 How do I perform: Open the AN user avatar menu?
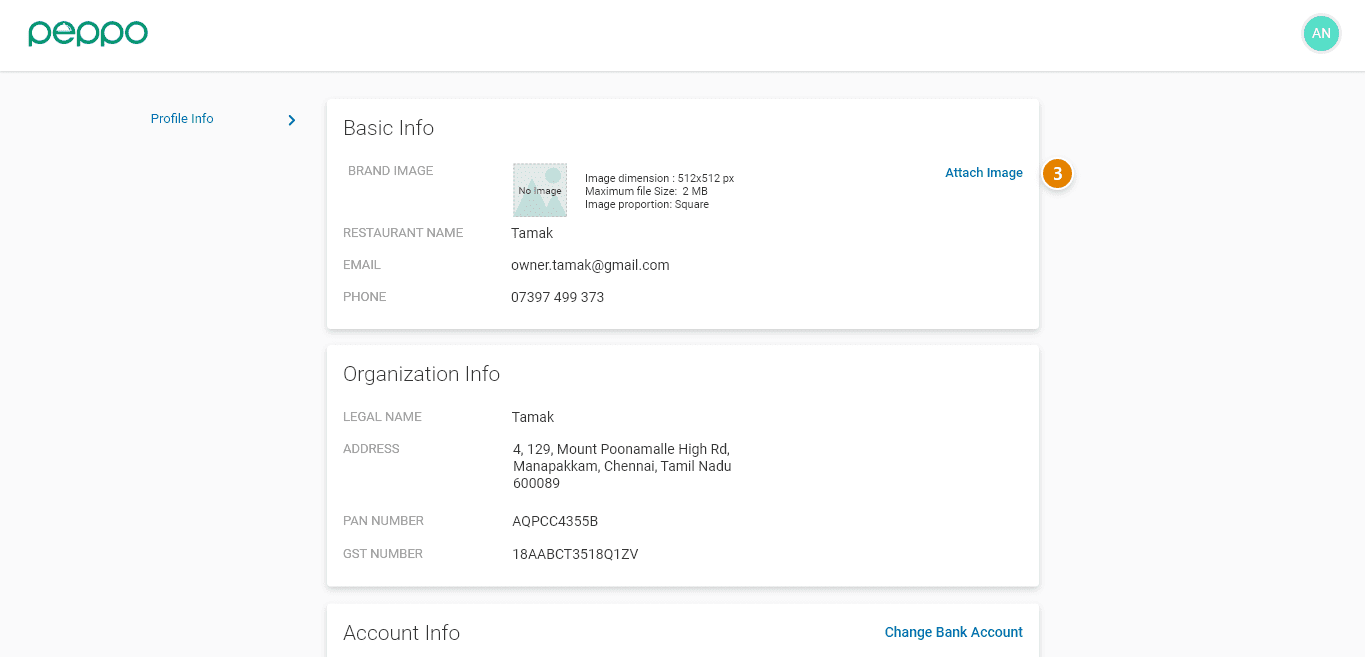pyautogui.click(x=1321, y=33)
